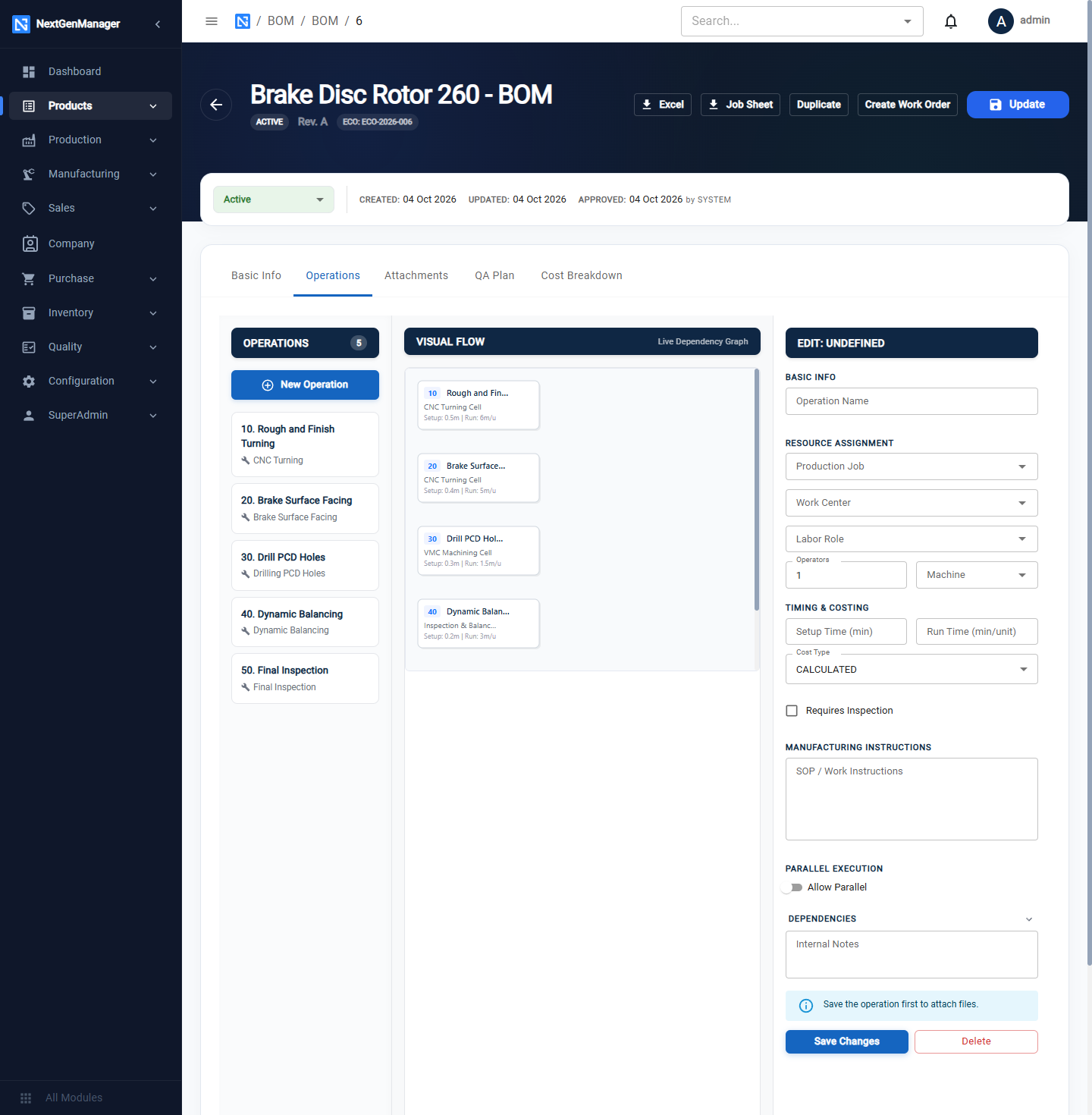Viewport: 1092px width, 1115px height.
Task: Open the Machine dropdown
Action: point(977,575)
